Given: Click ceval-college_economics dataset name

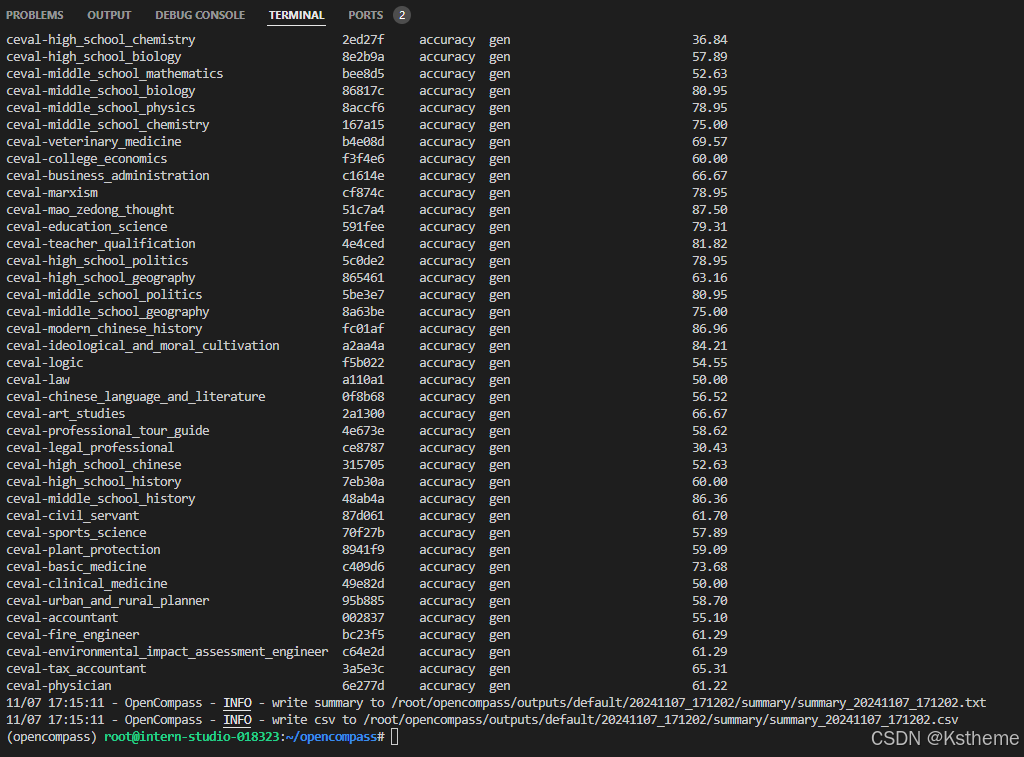Looking at the screenshot, I should pos(86,159).
